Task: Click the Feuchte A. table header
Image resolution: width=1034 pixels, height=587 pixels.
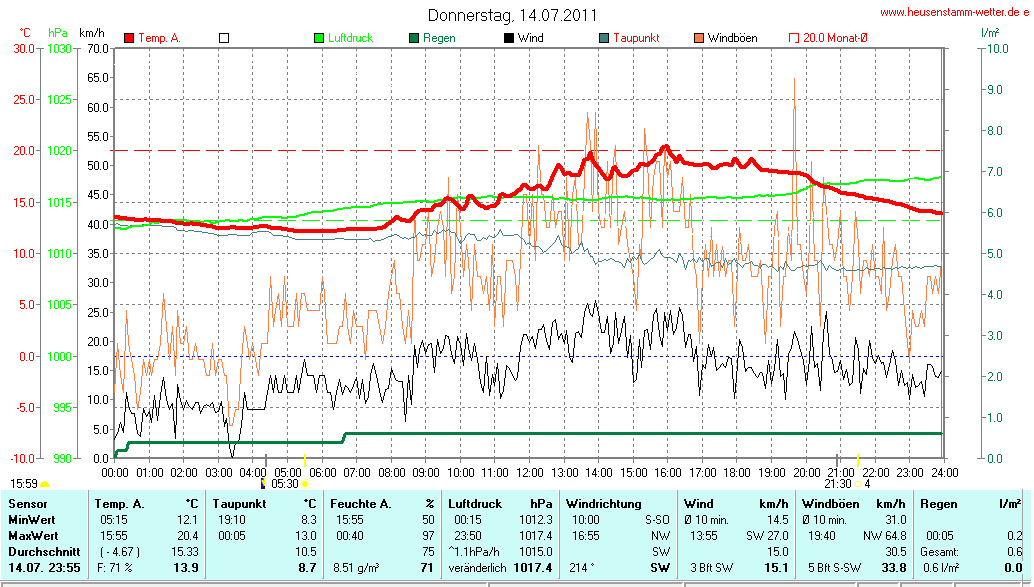Action: pos(361,503)
